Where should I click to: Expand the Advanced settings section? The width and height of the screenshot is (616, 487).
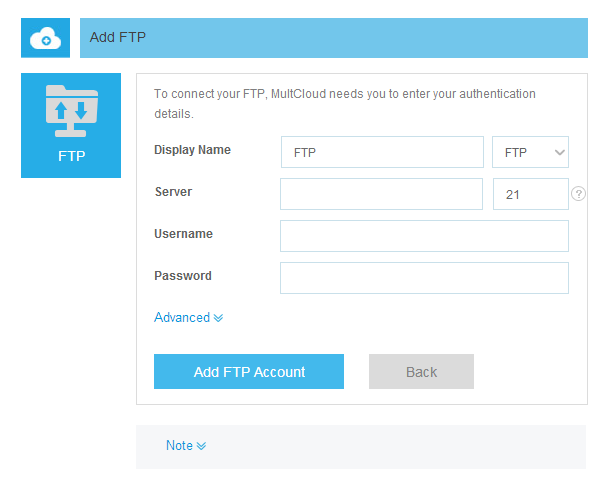click(182, 318)
